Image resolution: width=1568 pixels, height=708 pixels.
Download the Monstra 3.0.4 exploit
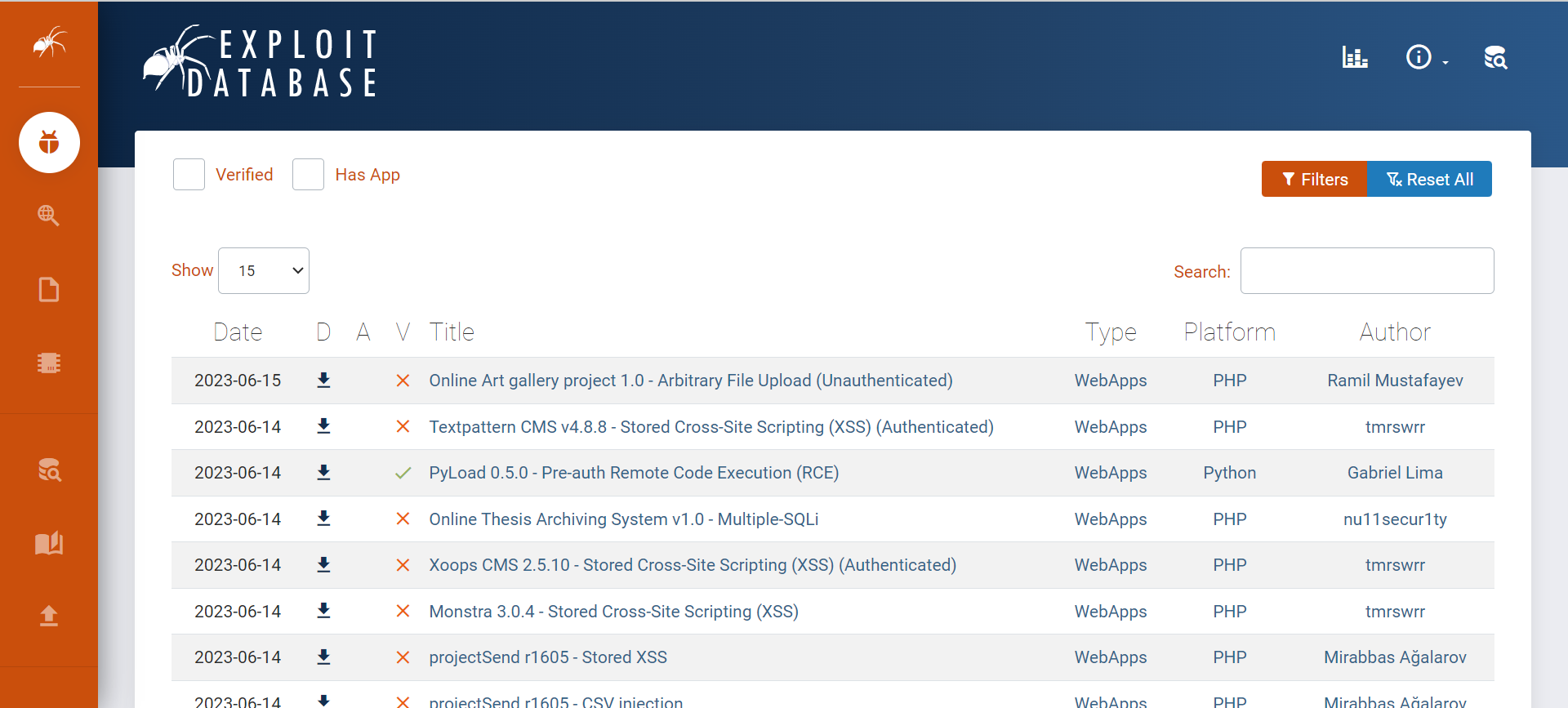(323, 611)
